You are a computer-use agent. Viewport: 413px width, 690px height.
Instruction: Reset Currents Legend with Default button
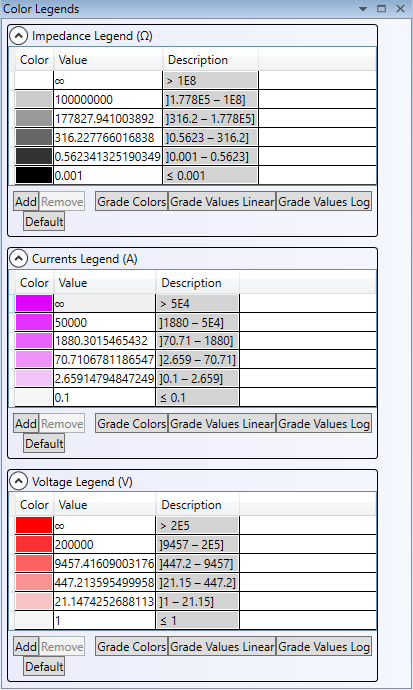tap(44, 444)
